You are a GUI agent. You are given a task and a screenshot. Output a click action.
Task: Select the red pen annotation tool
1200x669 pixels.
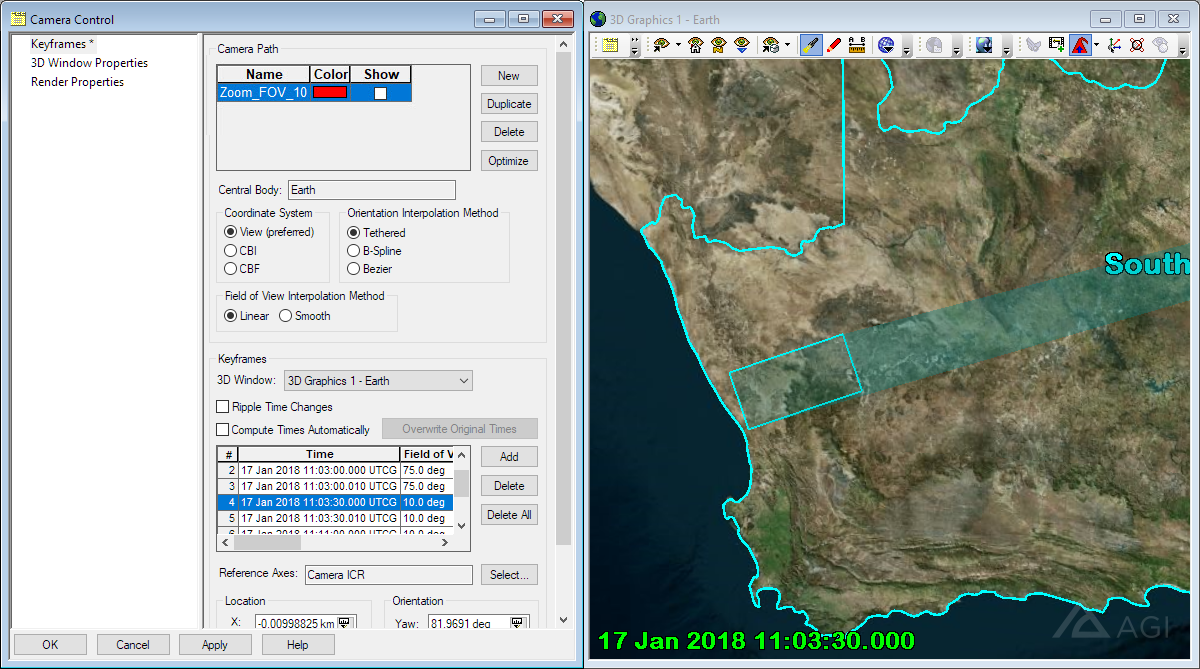[x=833, y=45]
